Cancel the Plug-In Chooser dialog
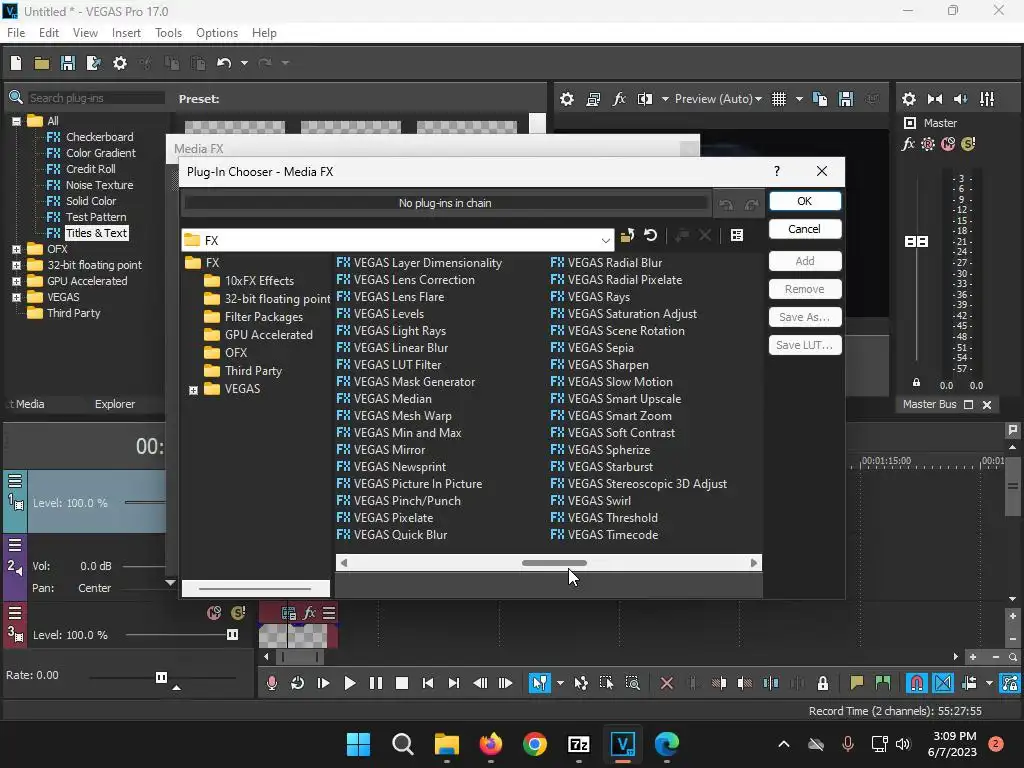 pyautogui.click(x=805, y=229)
